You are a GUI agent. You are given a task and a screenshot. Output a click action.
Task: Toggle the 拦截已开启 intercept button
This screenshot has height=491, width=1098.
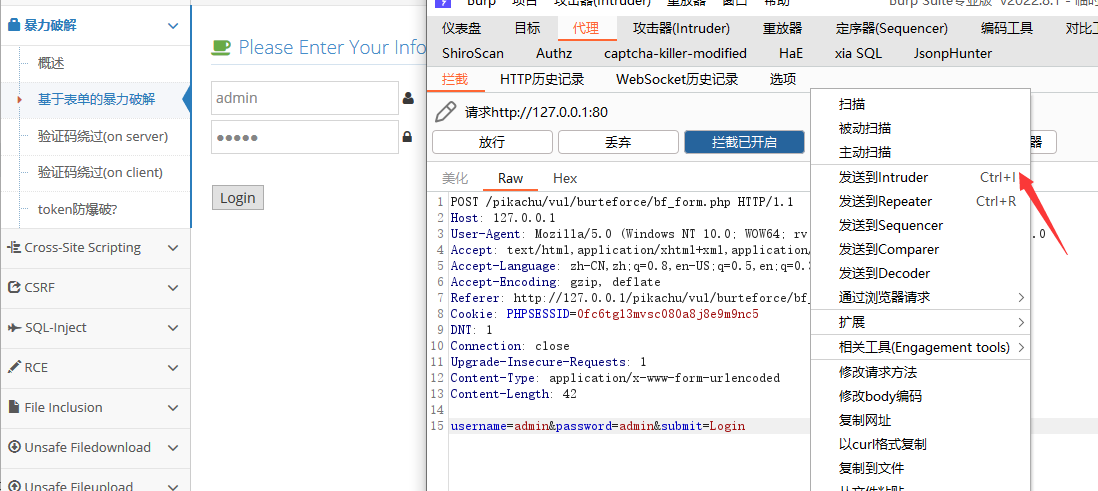point(744,142)
